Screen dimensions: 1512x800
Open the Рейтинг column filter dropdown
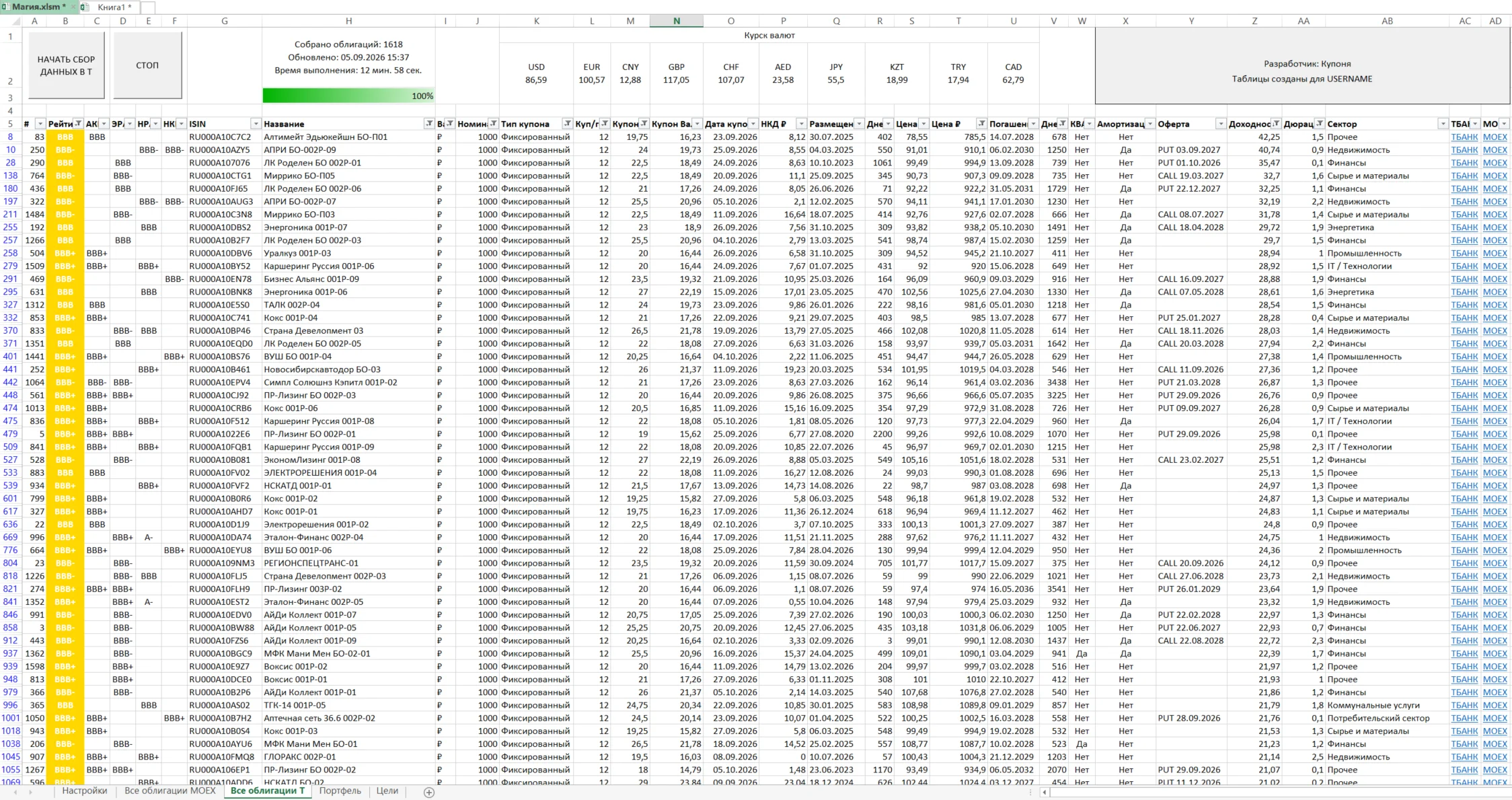coord(78,124)
